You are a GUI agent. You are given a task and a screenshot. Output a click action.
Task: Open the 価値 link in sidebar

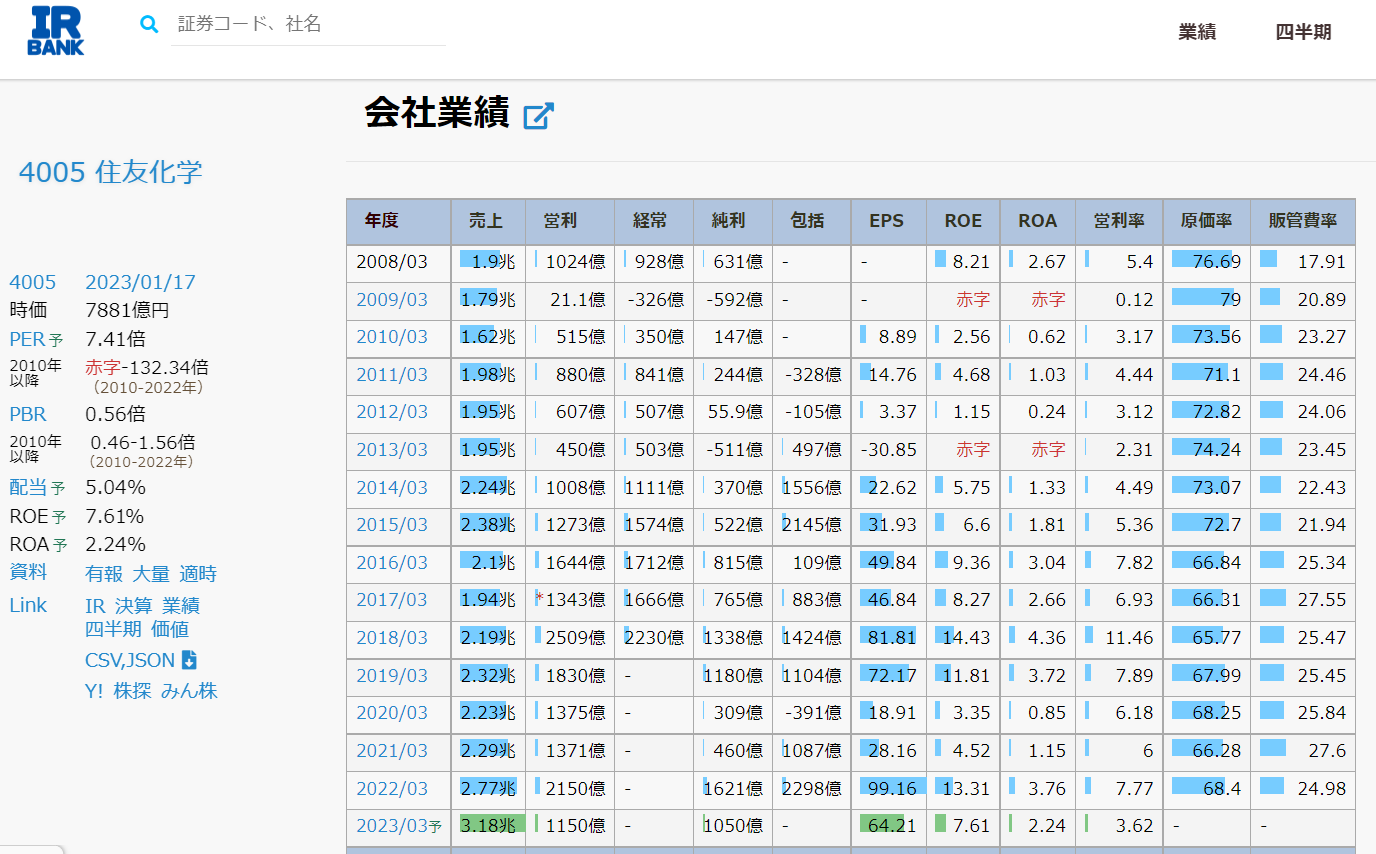170,629
